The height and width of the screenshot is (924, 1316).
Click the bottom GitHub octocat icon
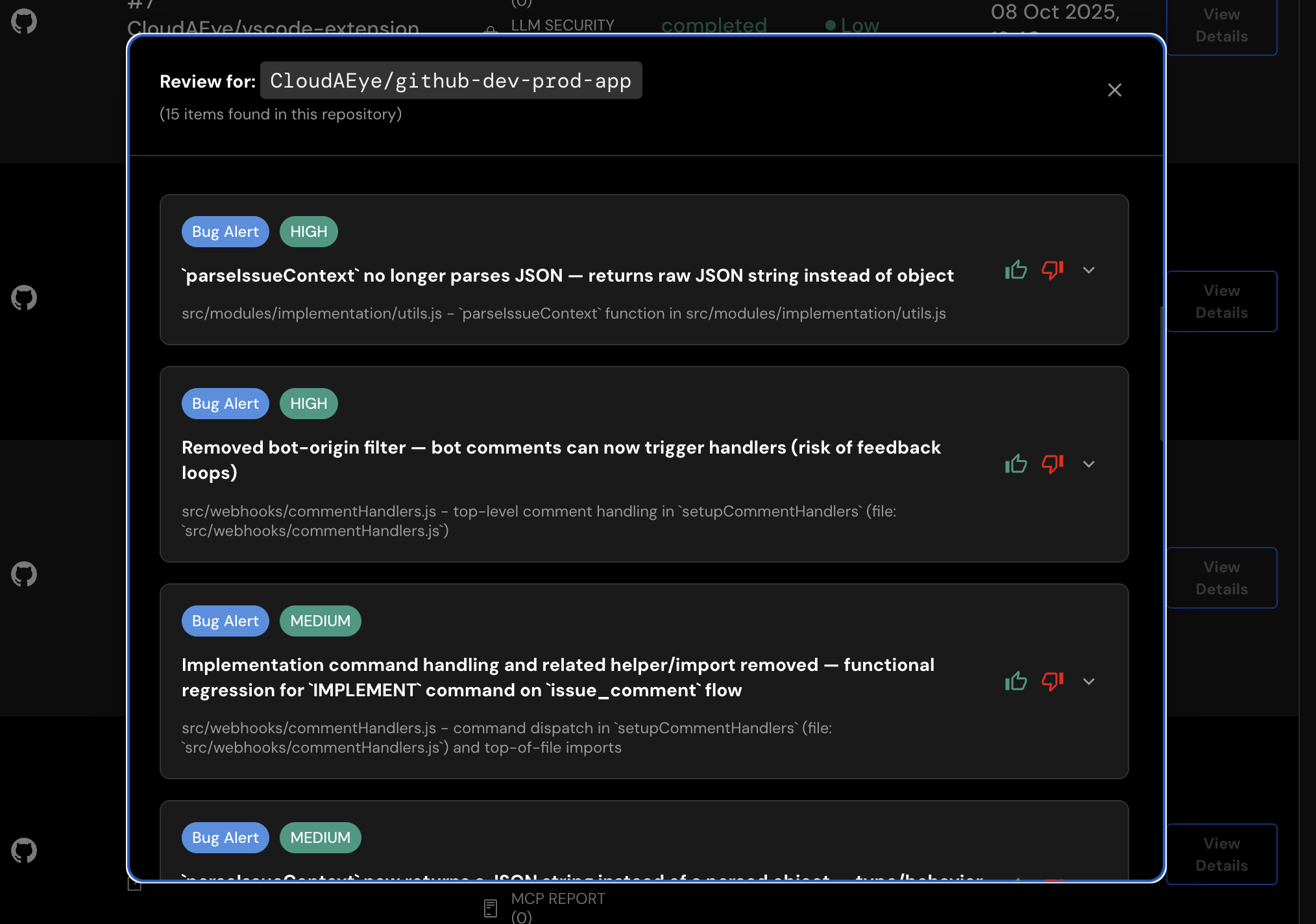(23, 851)
